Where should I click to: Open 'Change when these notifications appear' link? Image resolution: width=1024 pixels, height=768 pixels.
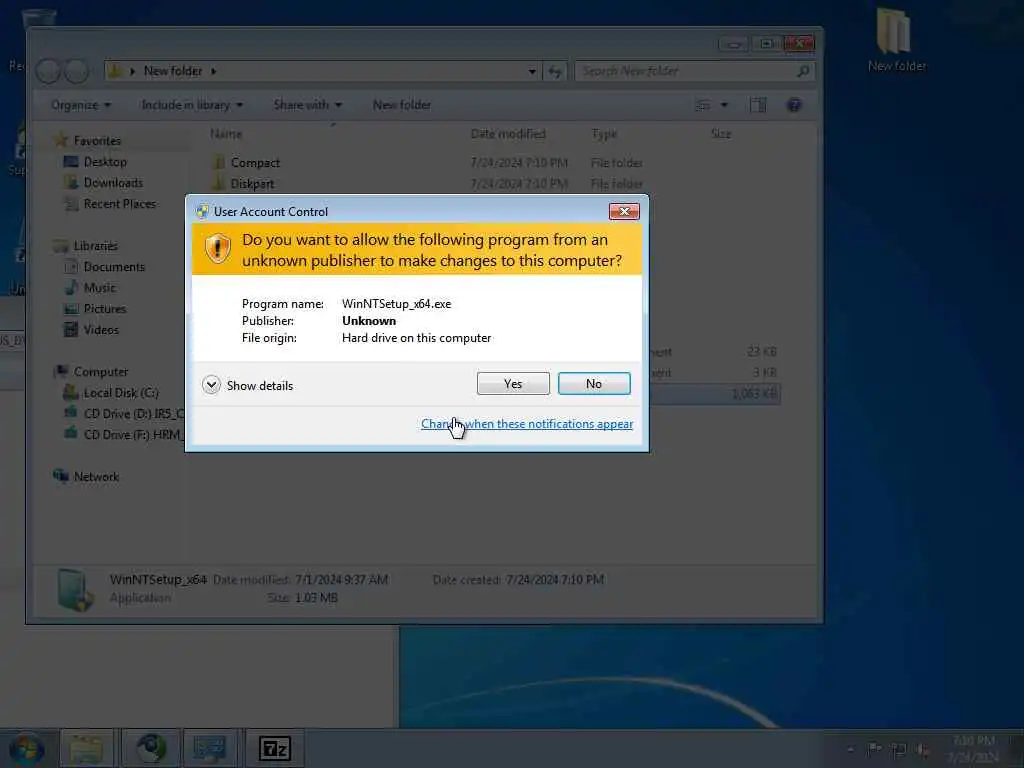click(x=526, y=424)
